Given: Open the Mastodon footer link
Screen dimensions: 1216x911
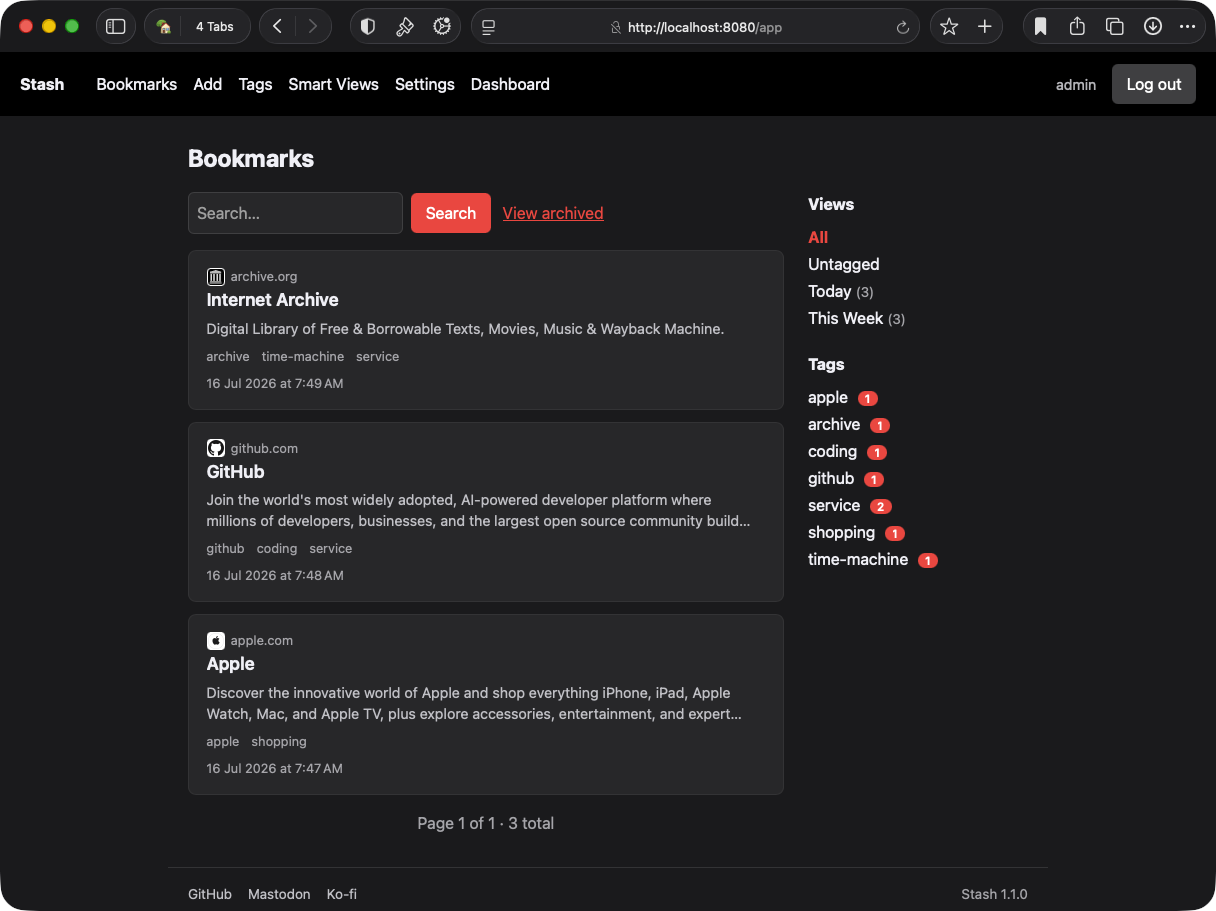Looking at the screenshot, I should point(279,894).
